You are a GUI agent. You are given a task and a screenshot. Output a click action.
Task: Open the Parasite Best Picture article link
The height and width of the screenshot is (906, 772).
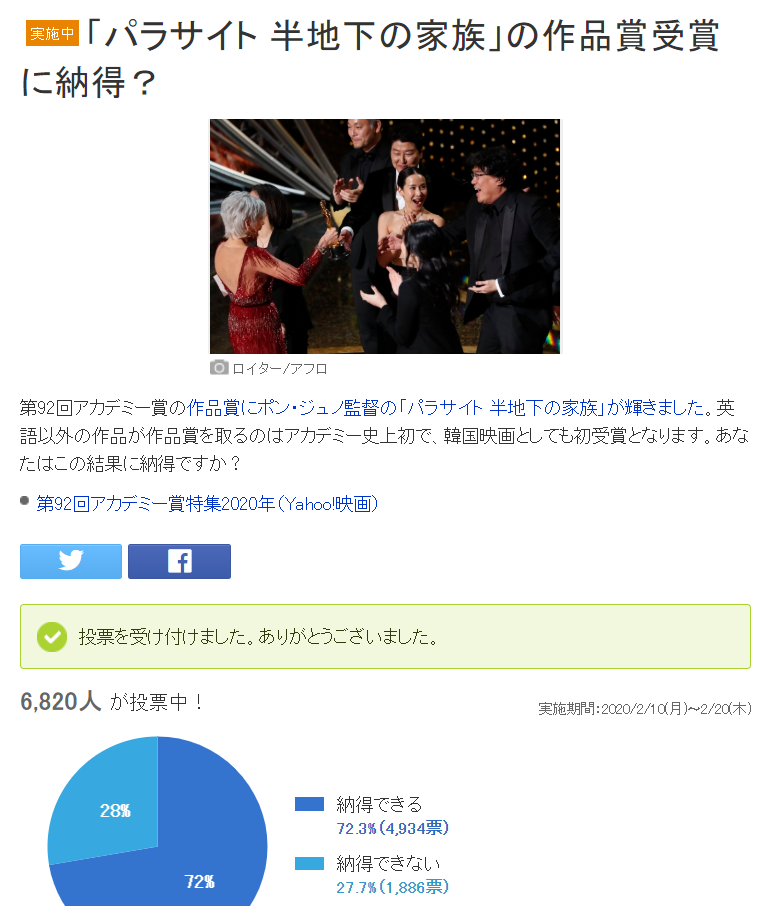click(x=446, y=408)
